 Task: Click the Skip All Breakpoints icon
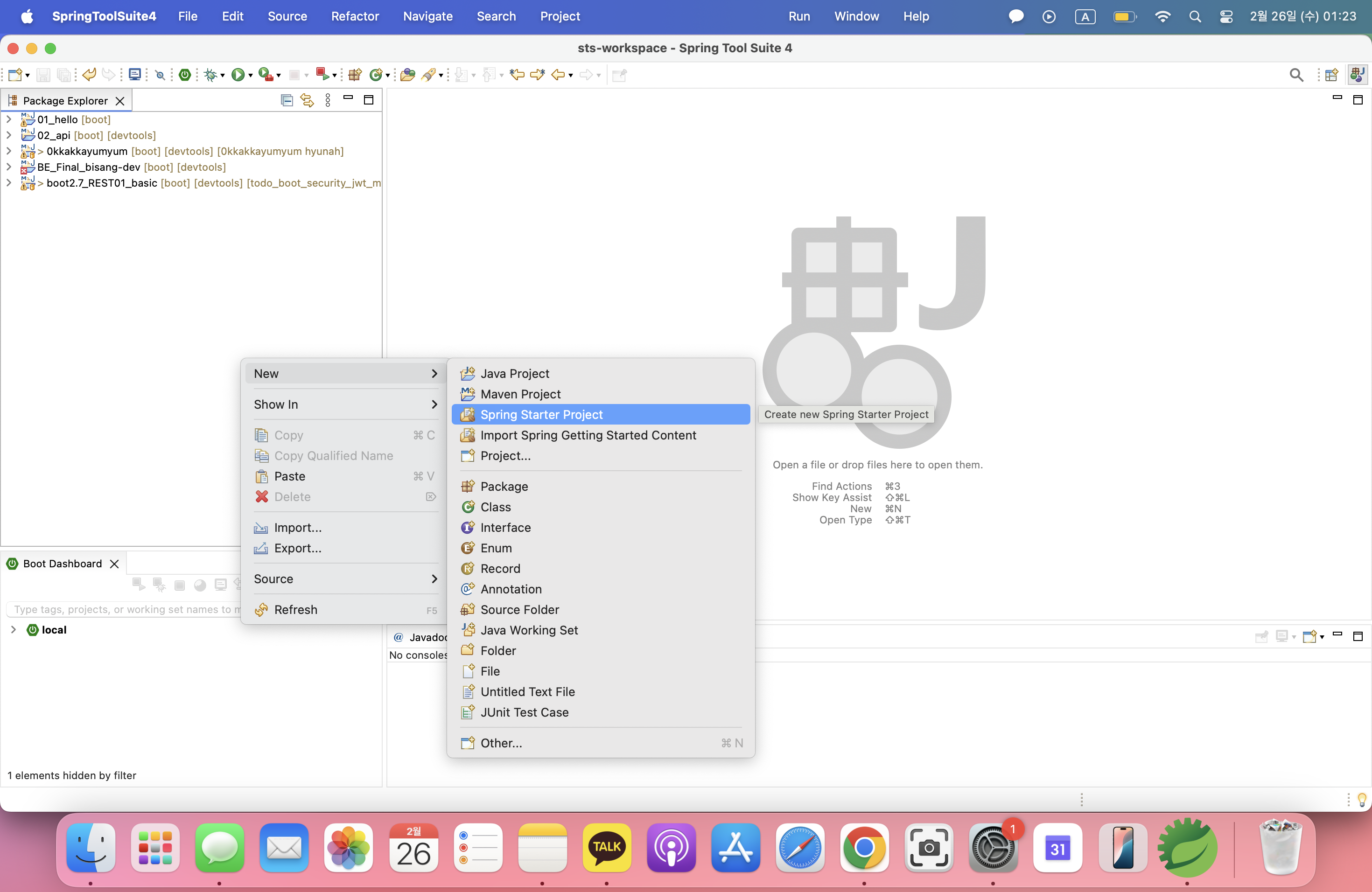(160, 75)
